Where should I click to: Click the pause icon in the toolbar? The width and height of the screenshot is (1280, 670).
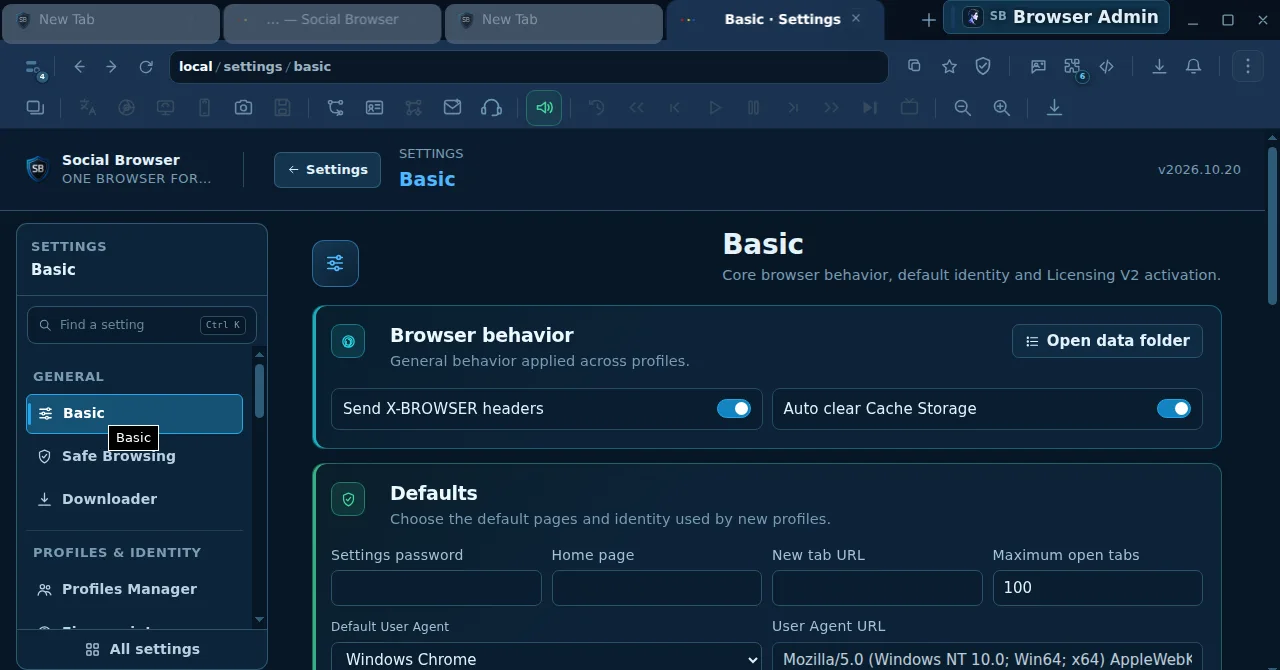(x=754, y=108)
